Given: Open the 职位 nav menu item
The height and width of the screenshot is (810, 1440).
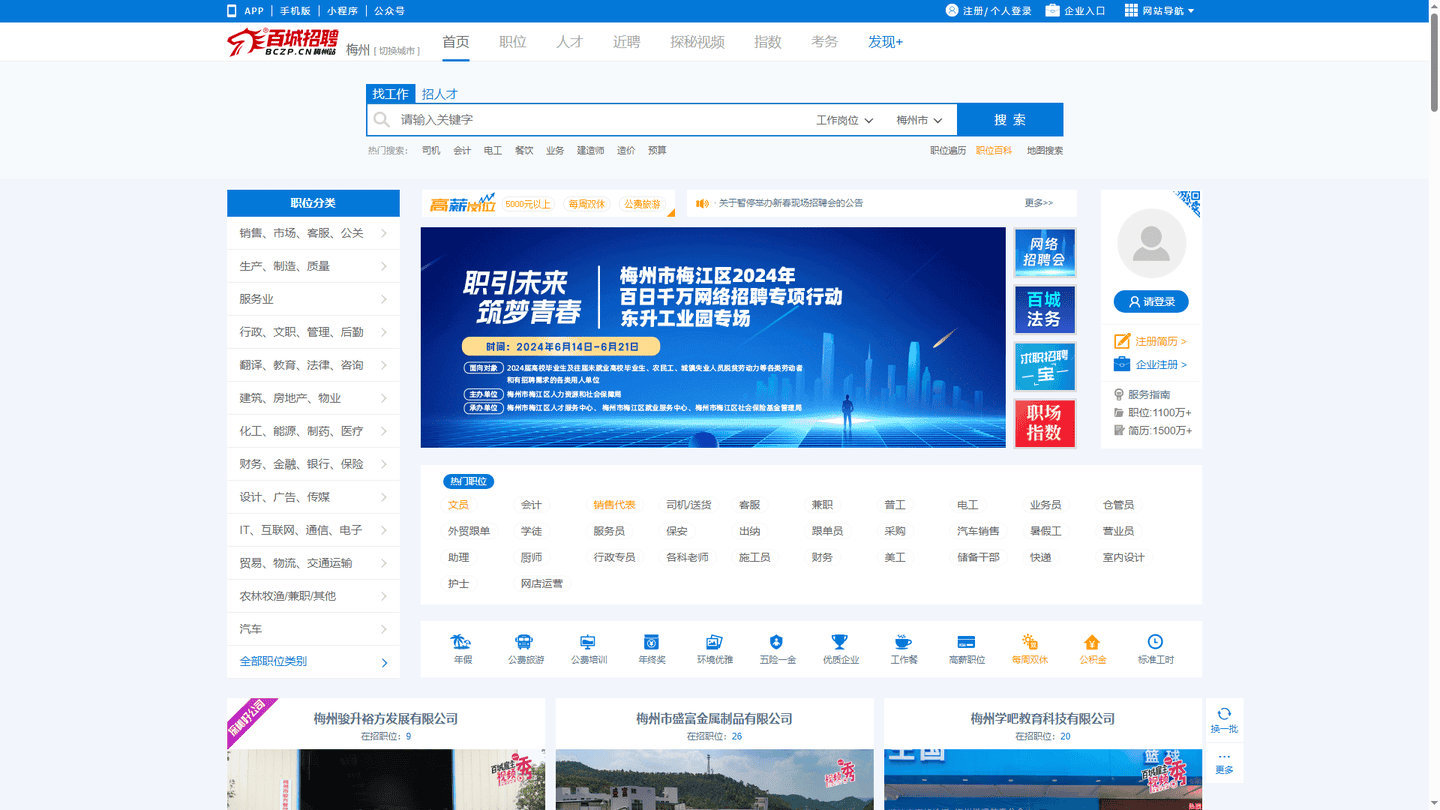Looking at the screenshot, I should click(513, 42).
